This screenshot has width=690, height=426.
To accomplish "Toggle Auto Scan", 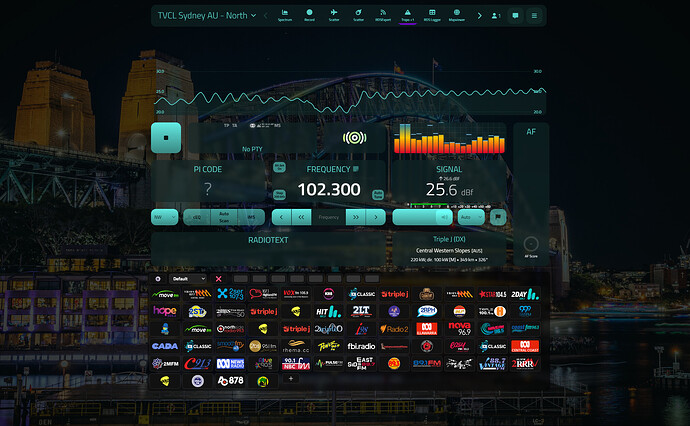I will coord(224,217).
